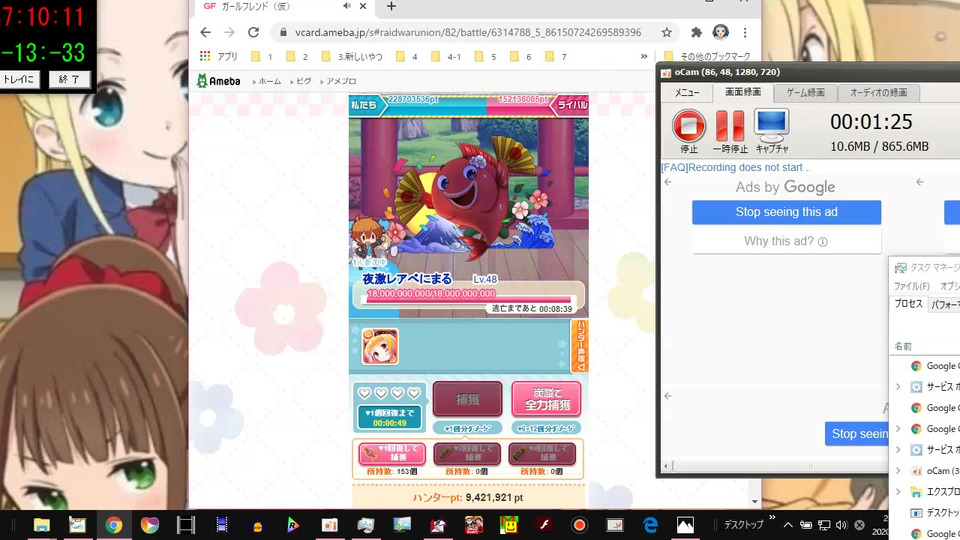Switch to the 画面録画 tab in oCam
The width and height of the screenshot is (960, 540).
point(743,92)
